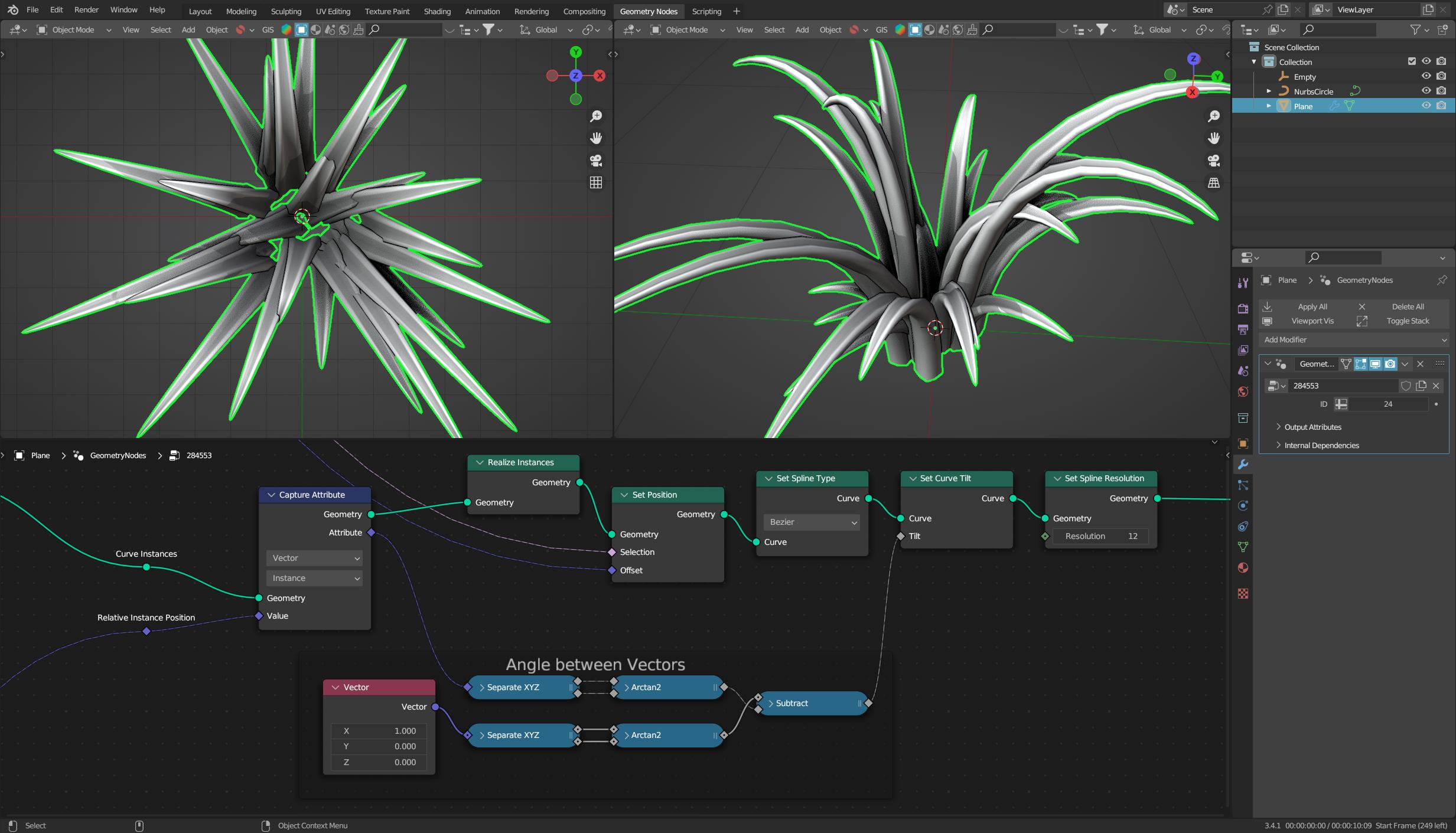This screenshot has width=1456, height=833.
Task: Click zoom magnifier gizmo in right viewport
Action: 1214,116
